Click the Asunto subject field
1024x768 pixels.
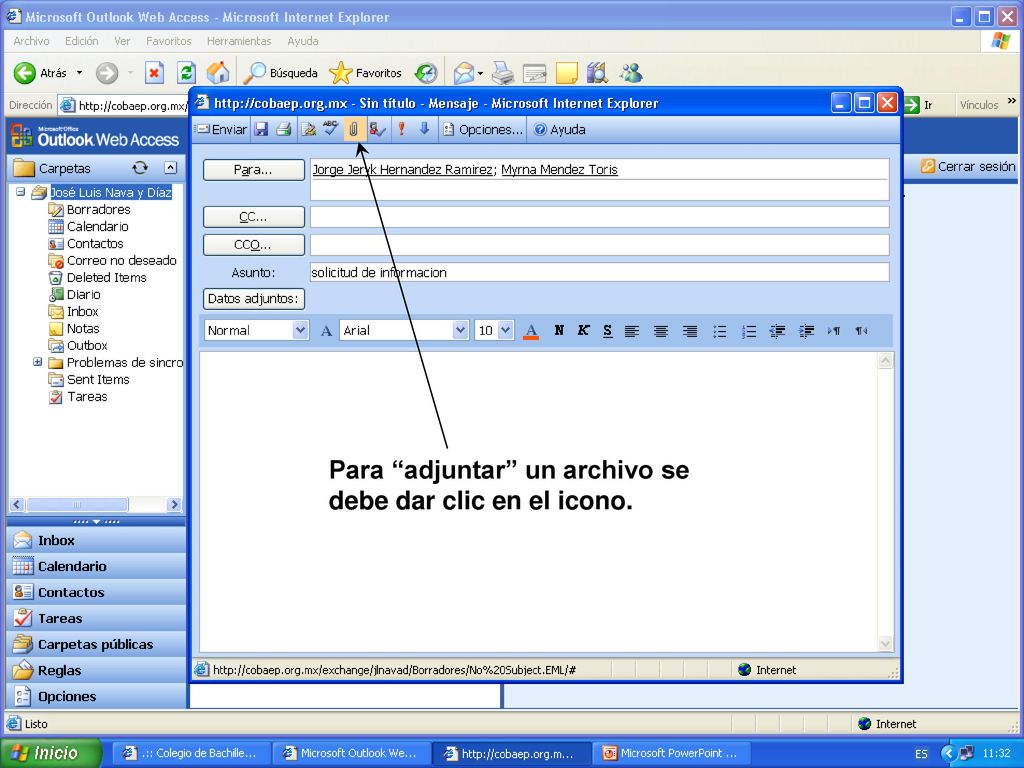point(600,272)
